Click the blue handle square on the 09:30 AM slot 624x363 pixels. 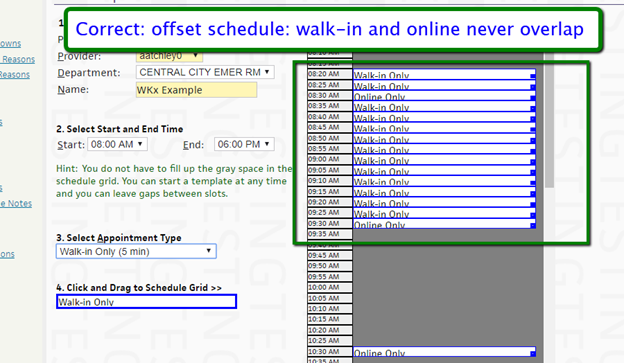tap(533, 226)
